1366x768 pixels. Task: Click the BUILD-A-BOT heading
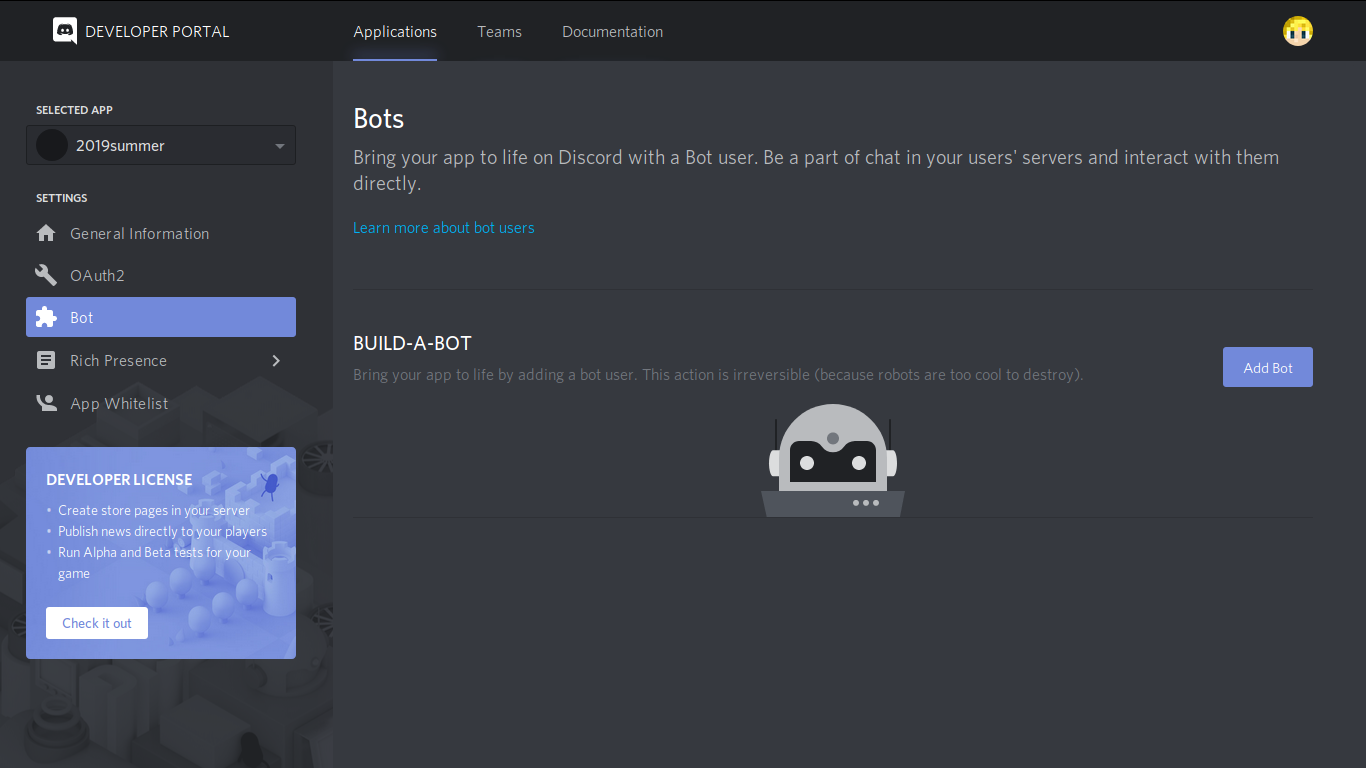(412, 343)
